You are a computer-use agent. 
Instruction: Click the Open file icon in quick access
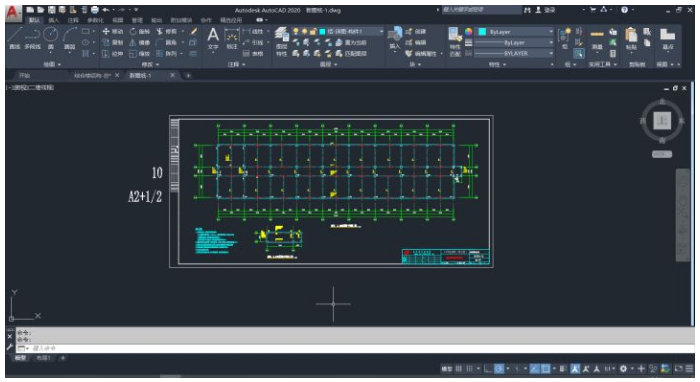pos(41,10)
